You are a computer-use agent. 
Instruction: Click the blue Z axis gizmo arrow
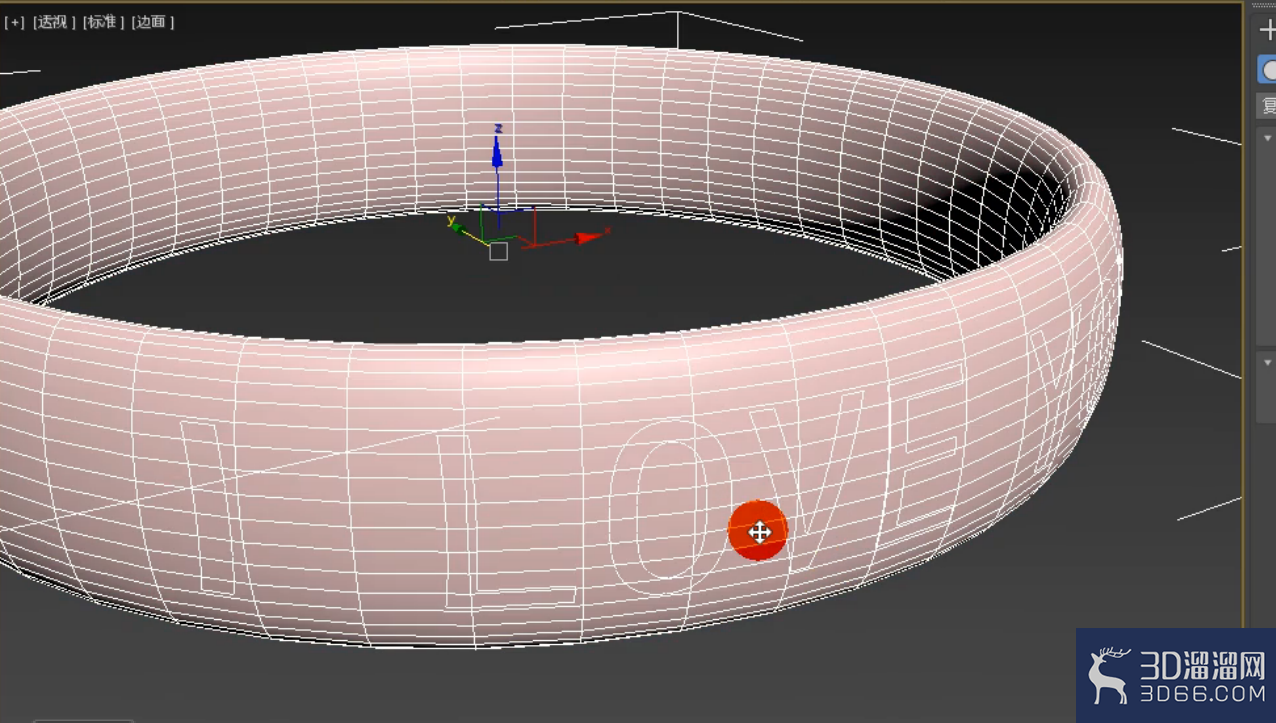(497, 150)
